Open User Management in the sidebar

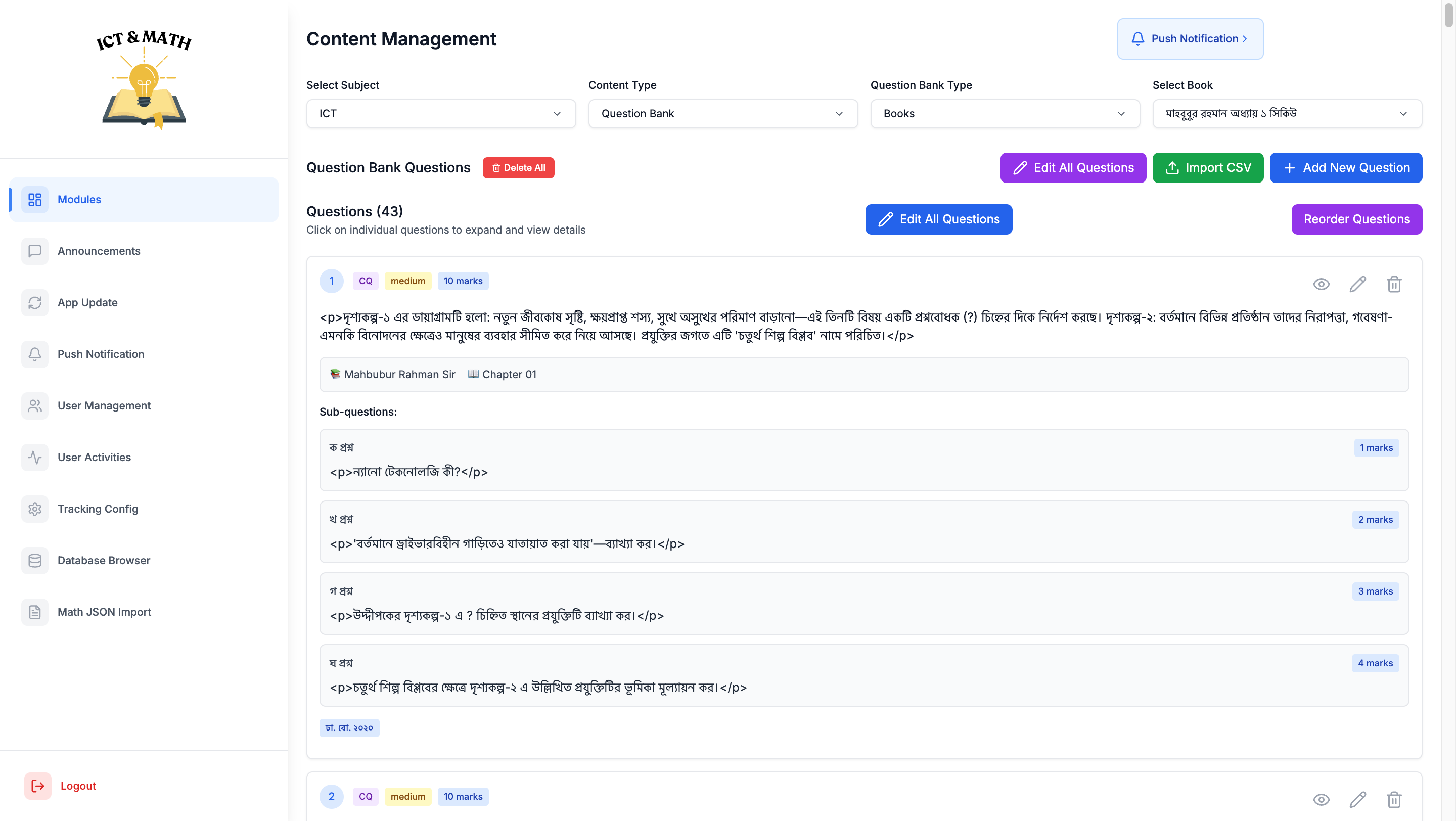104,405
